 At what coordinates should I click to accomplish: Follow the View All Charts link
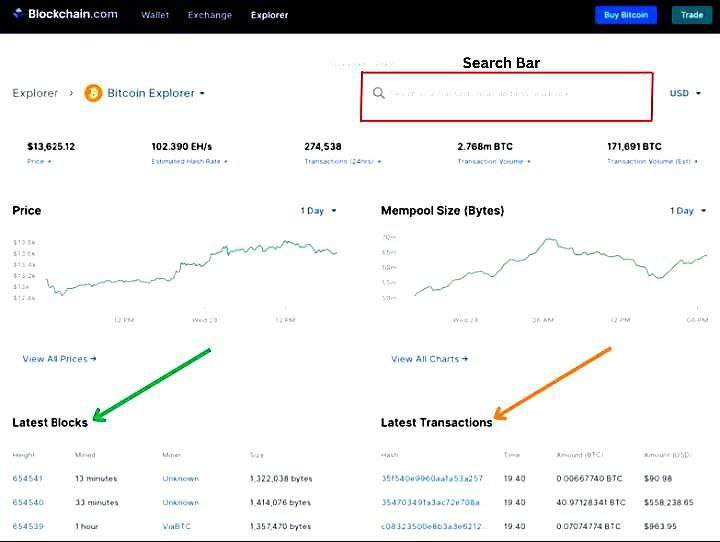coord(429,359)
